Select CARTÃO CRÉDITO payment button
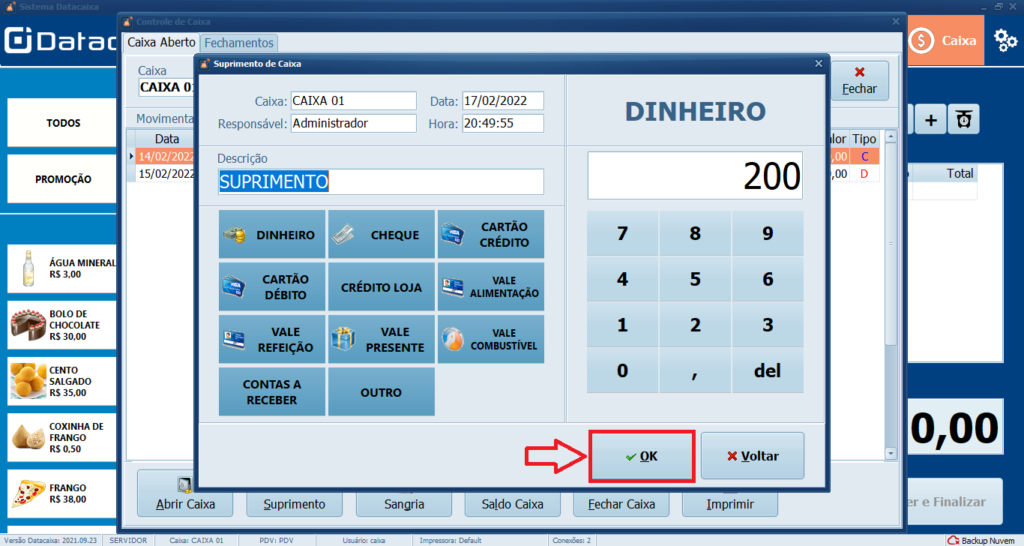 click(490, 234)
